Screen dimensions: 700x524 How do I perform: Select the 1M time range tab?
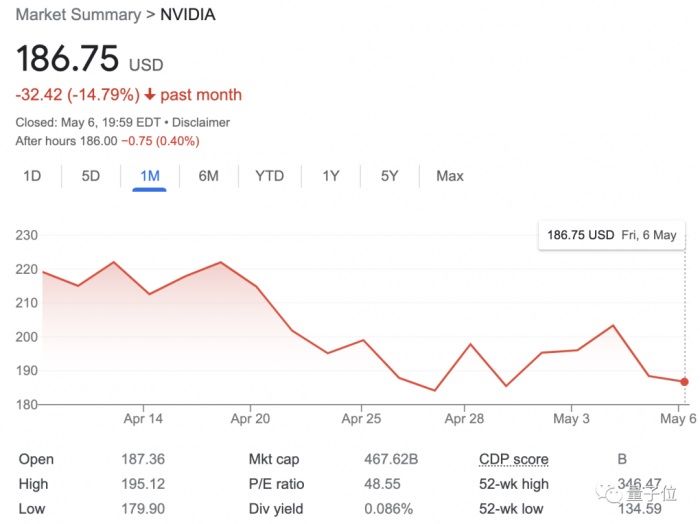point(149,176)
